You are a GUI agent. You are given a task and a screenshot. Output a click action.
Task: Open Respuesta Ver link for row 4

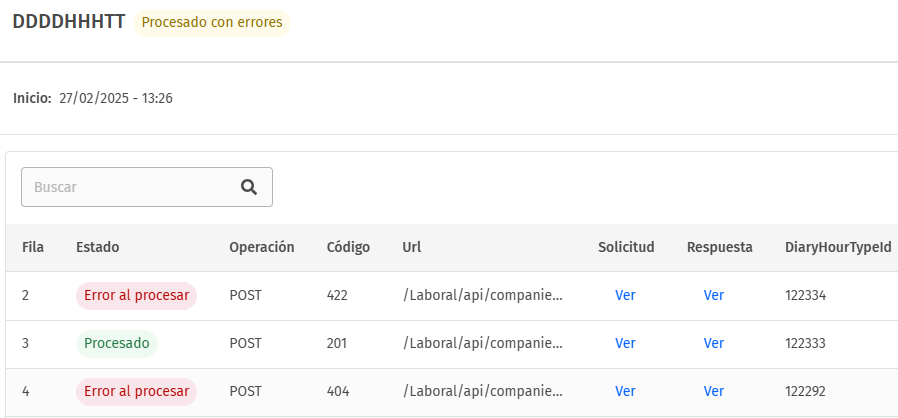tap(714, 392)
